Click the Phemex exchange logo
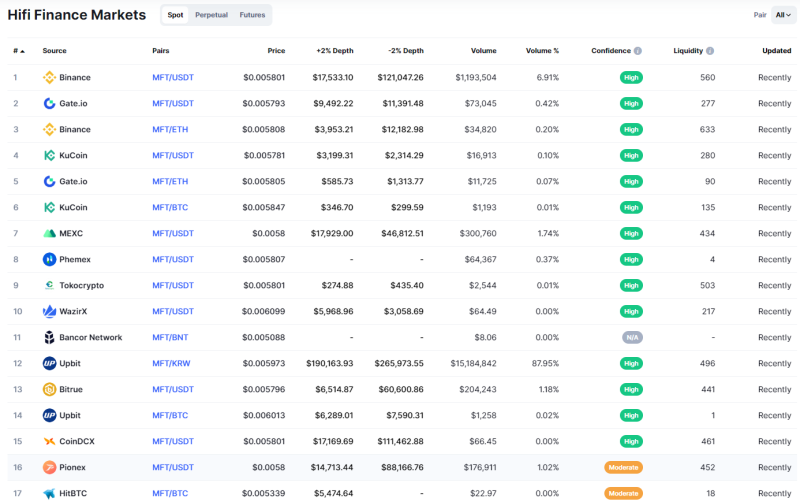This screenshot has height=502, width=800. tap(49, 260)
